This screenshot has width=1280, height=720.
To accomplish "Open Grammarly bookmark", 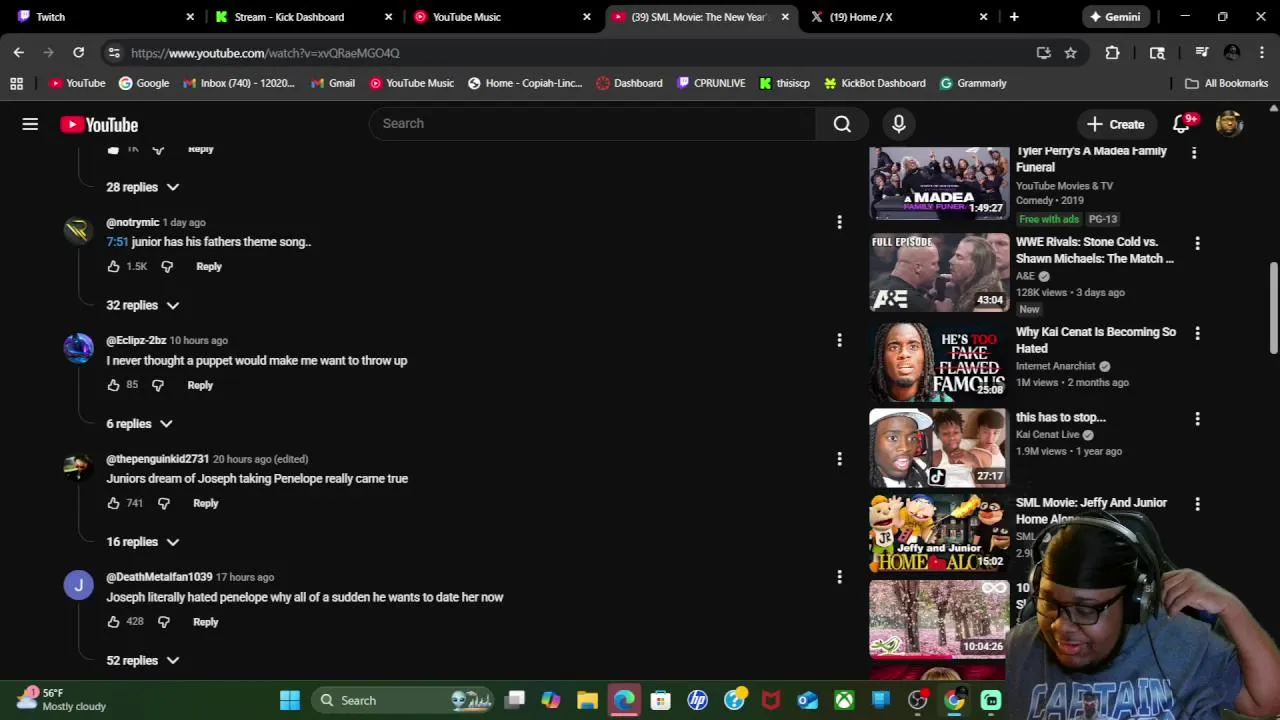I will [973, 83].
